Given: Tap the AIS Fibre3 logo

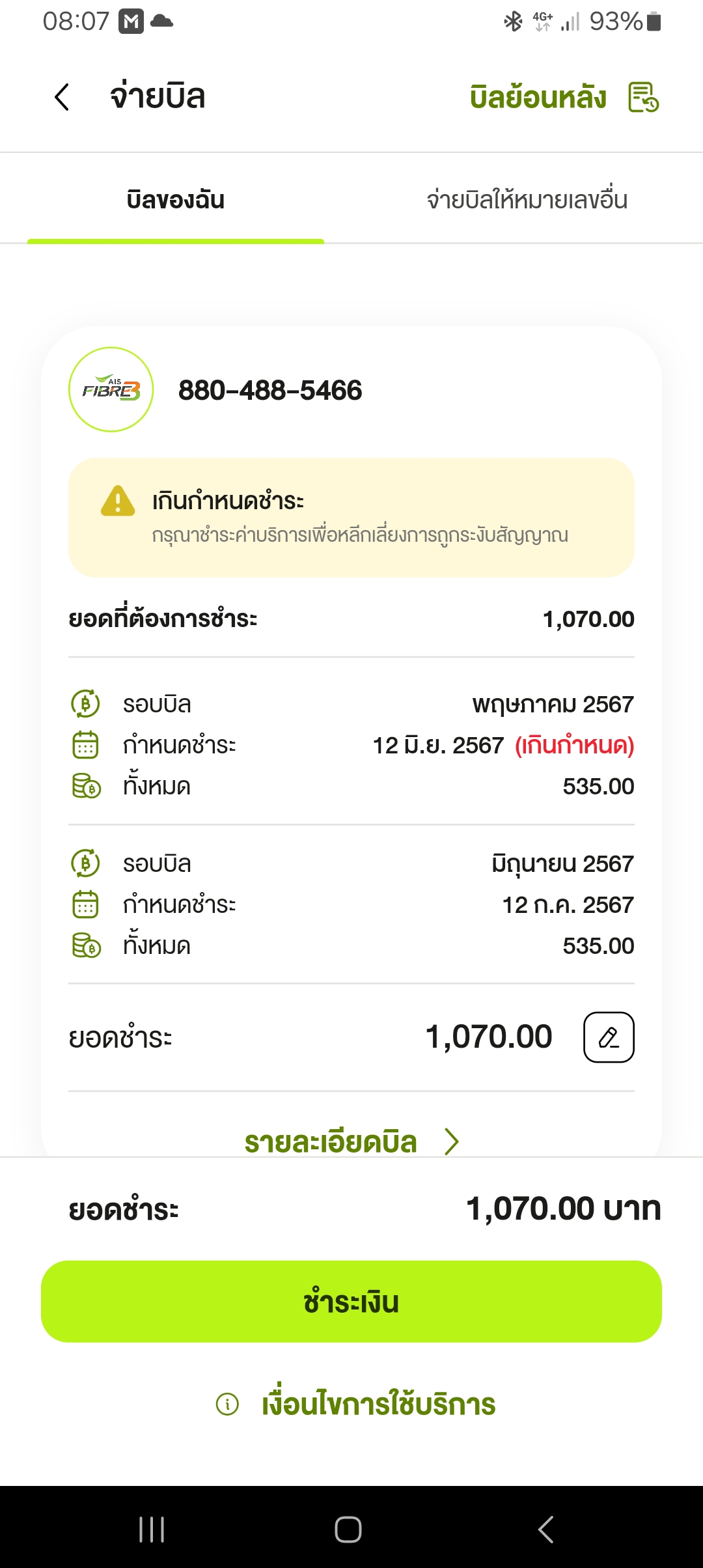Looking at the screenshot, I should (x=111, y=389).
